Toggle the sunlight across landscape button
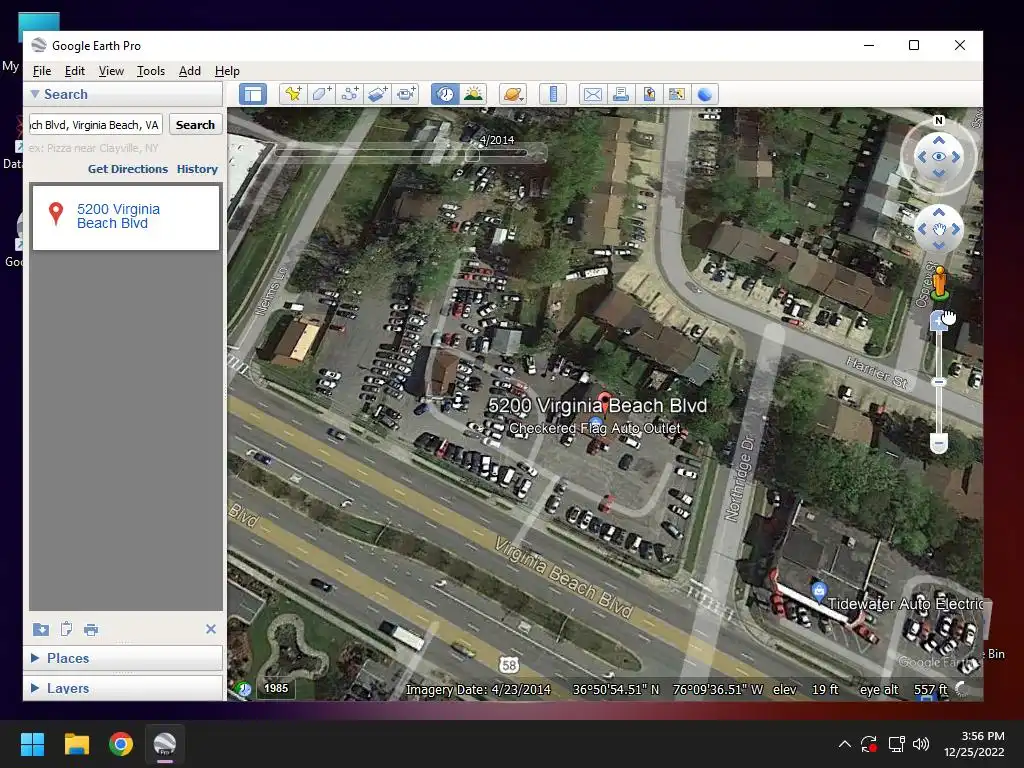This screenshot has width=1024, height=768. coord(473,94)
